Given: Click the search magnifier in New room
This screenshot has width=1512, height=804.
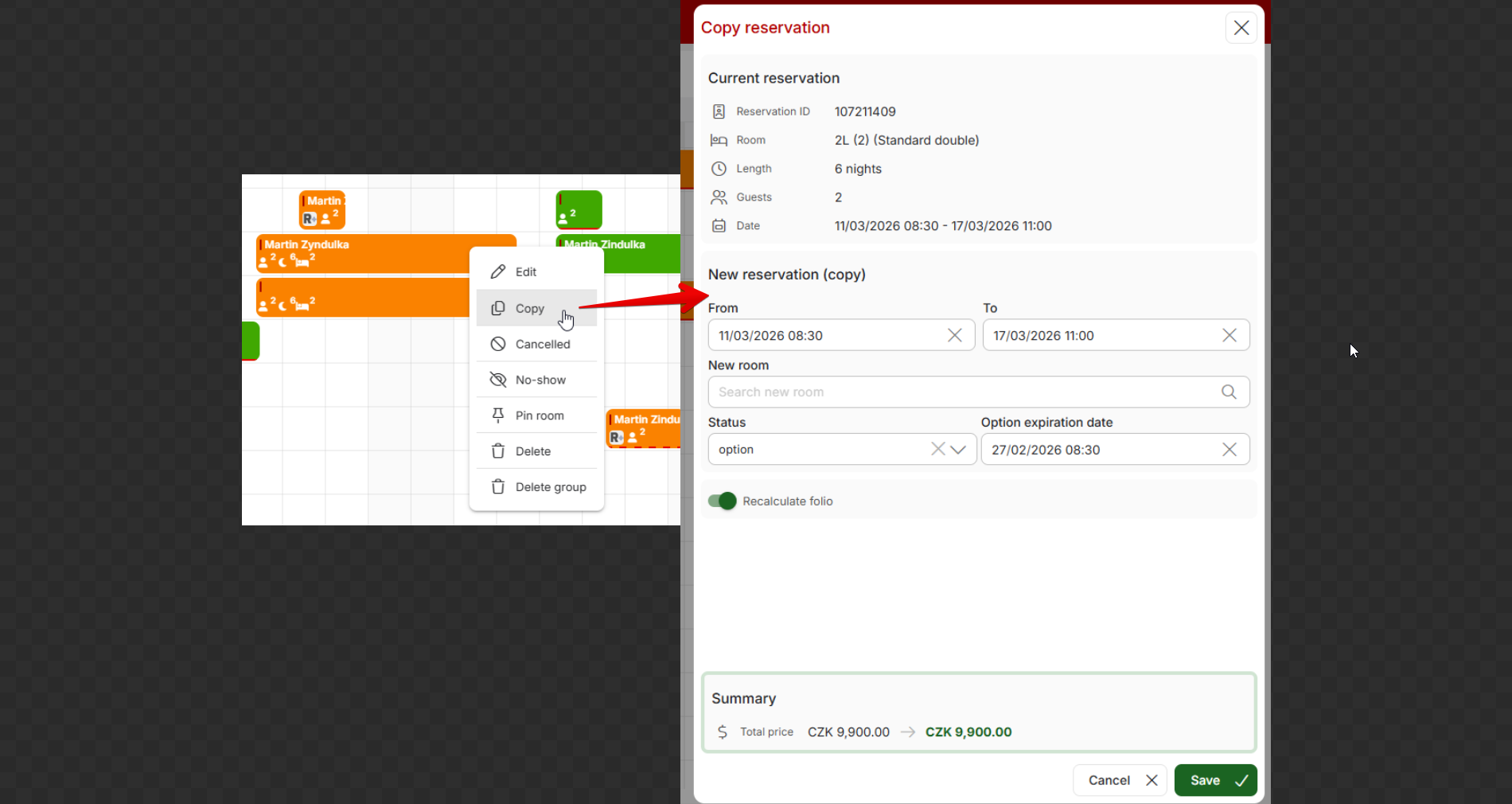Looking at the screenshot, I should [x=1229, y=392].
